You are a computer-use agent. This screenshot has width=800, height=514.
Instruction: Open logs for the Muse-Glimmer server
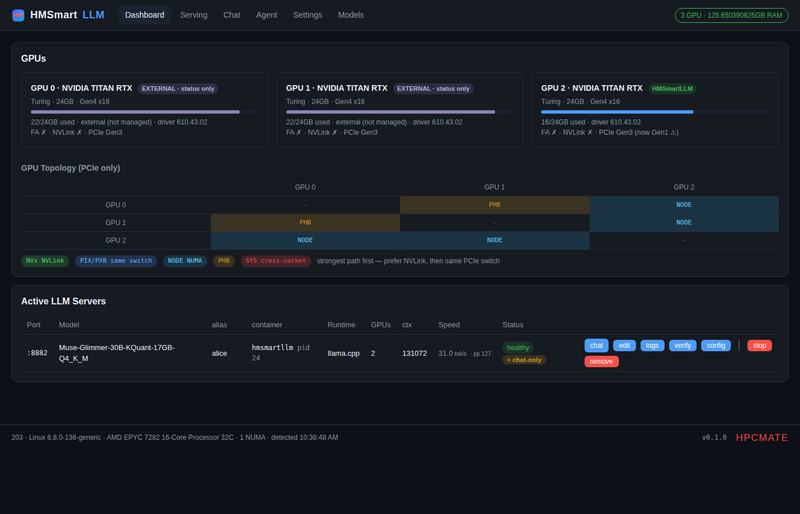652,346
